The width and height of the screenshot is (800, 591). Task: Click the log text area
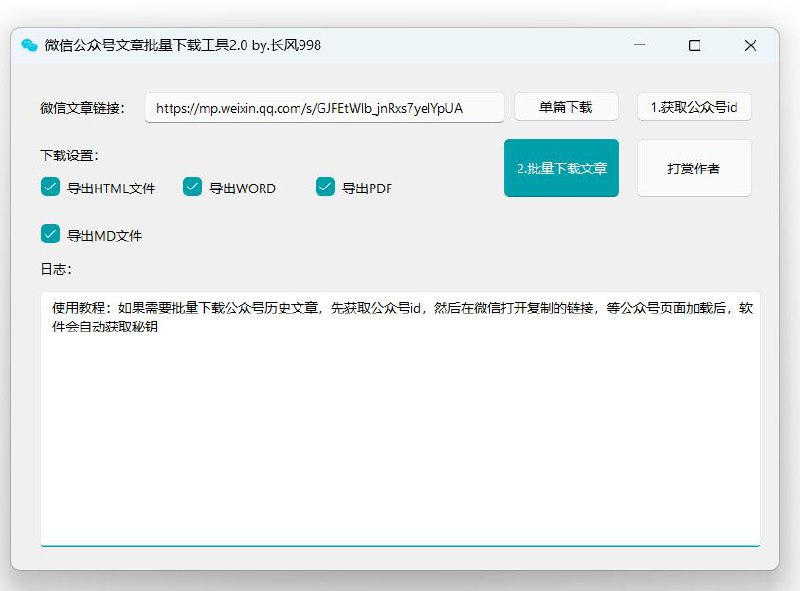click(400, 430)
